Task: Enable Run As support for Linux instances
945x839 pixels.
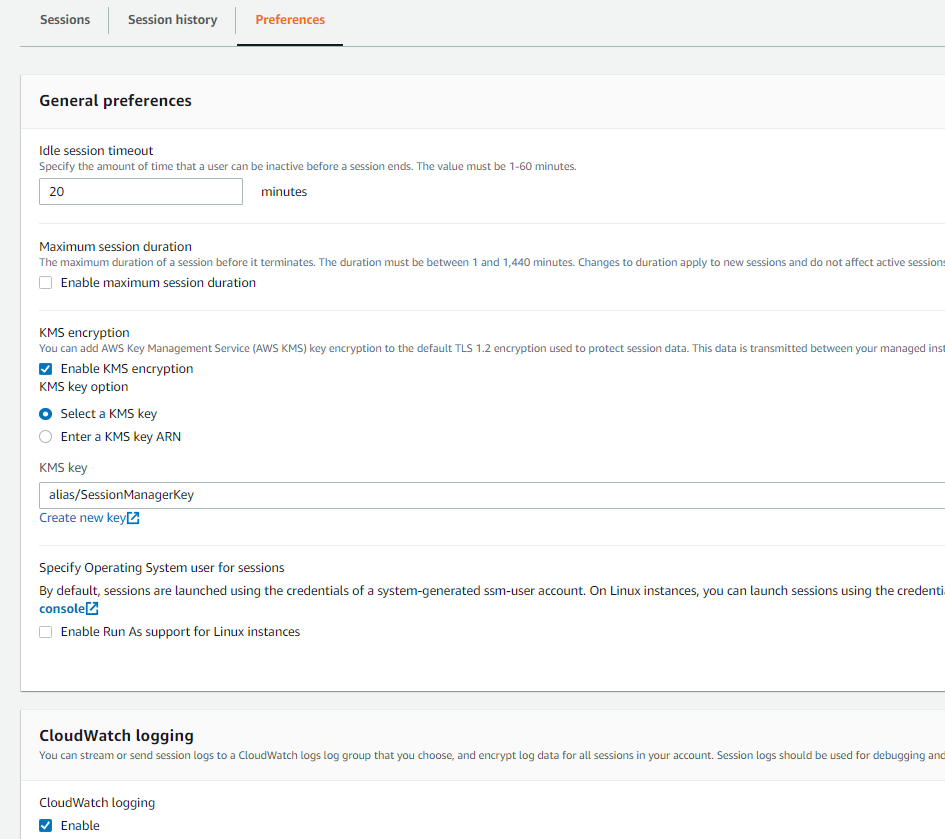Action: 46,632
